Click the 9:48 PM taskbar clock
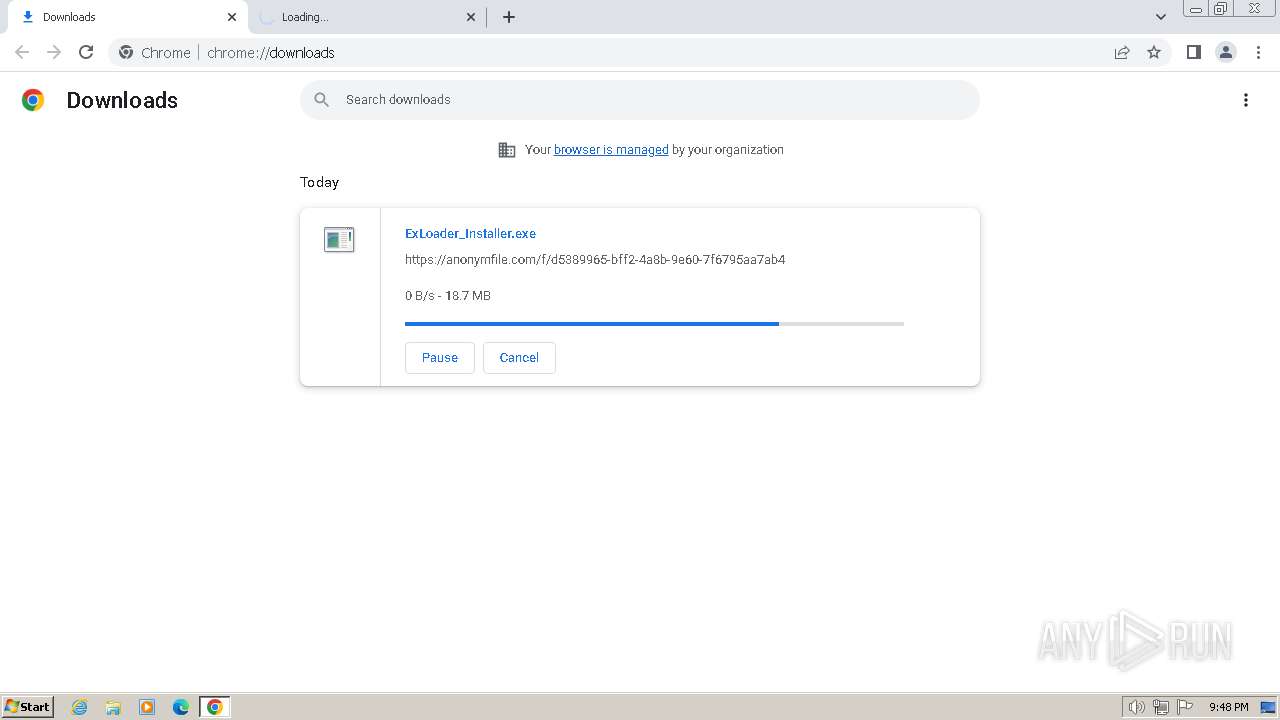The image size is (1280, 720). [x=1228, y=707]
